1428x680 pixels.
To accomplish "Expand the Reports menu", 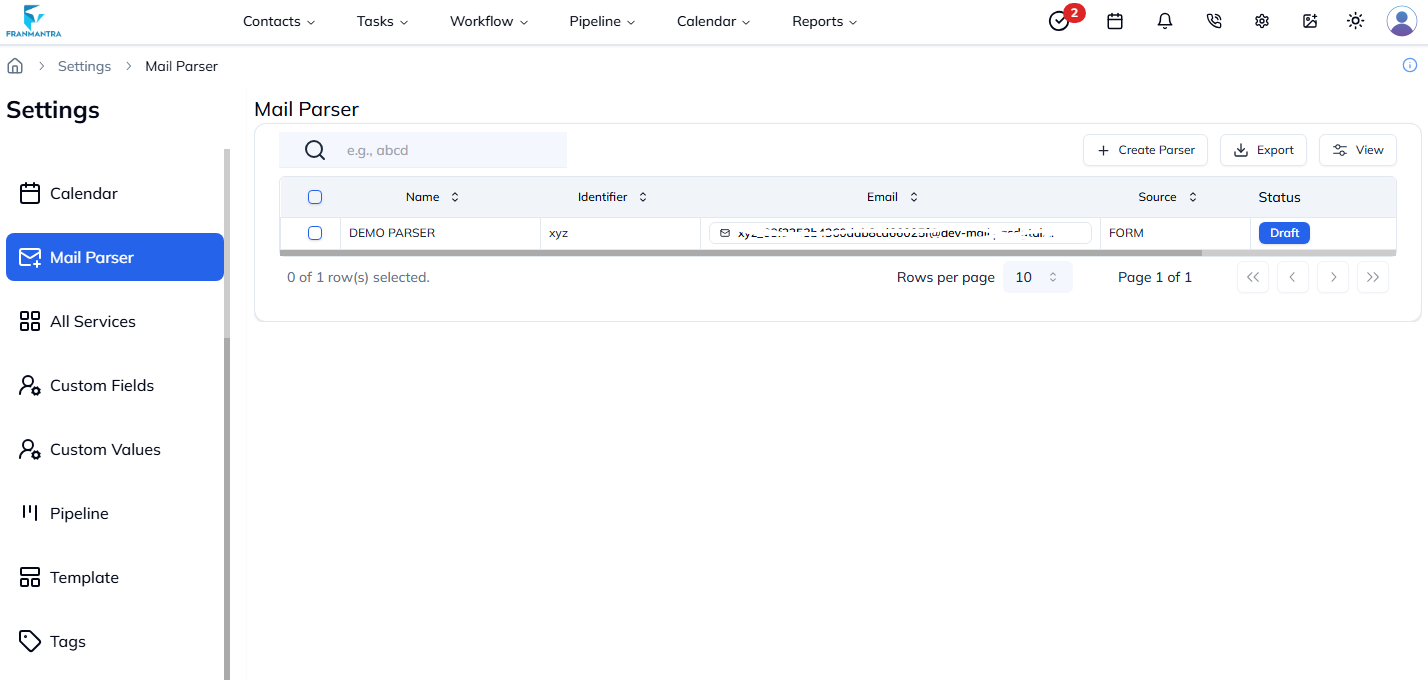I will coord(823,21).
